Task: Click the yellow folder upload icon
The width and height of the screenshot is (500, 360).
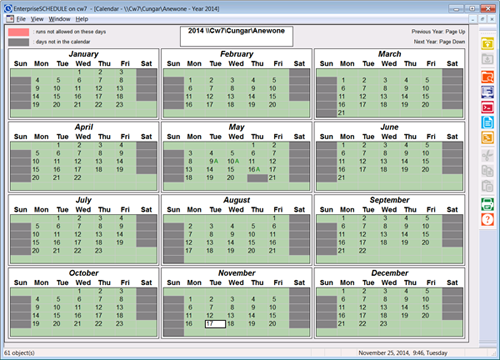Action: pos(487,44)
